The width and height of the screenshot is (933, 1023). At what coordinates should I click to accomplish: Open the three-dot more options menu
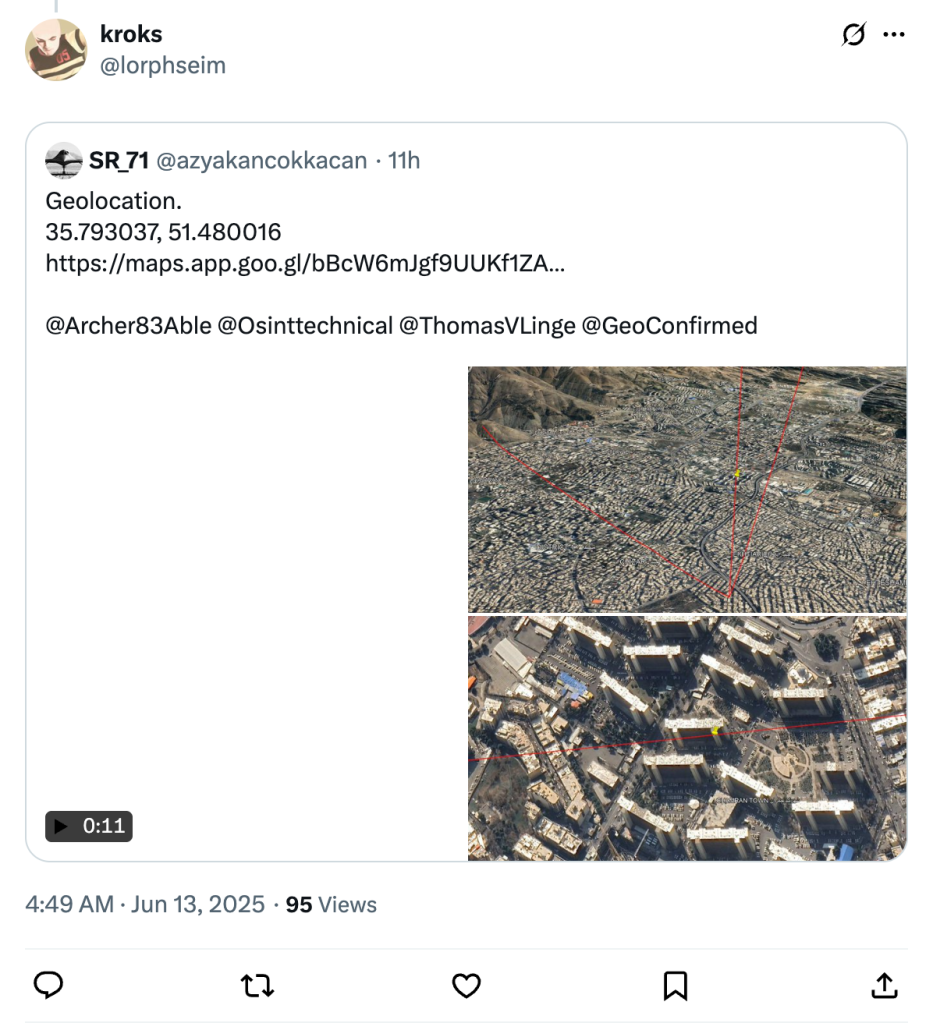pyautogui.click(x=893, y=35)
